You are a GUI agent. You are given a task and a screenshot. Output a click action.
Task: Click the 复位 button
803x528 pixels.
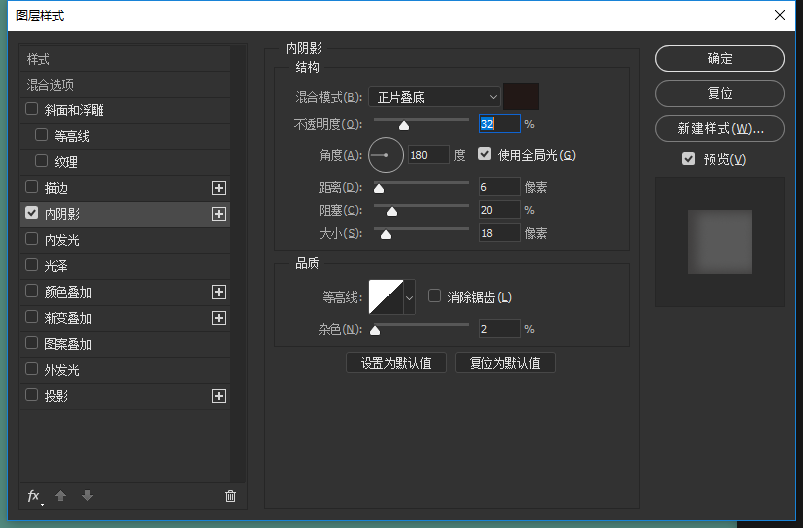[720, 93]
